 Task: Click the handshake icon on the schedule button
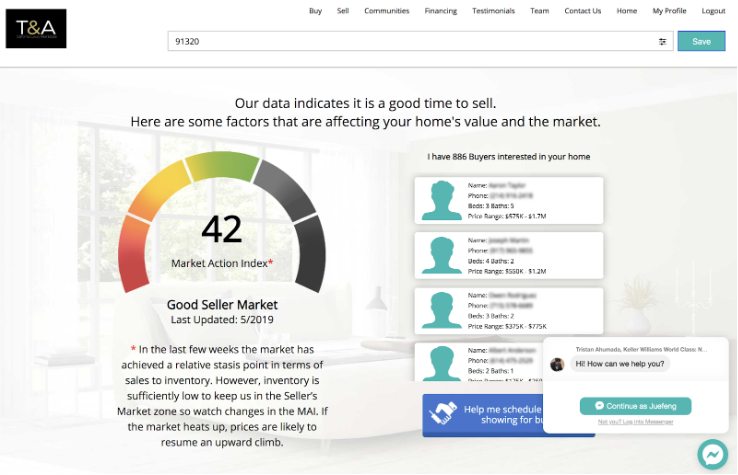pos(442,415)
